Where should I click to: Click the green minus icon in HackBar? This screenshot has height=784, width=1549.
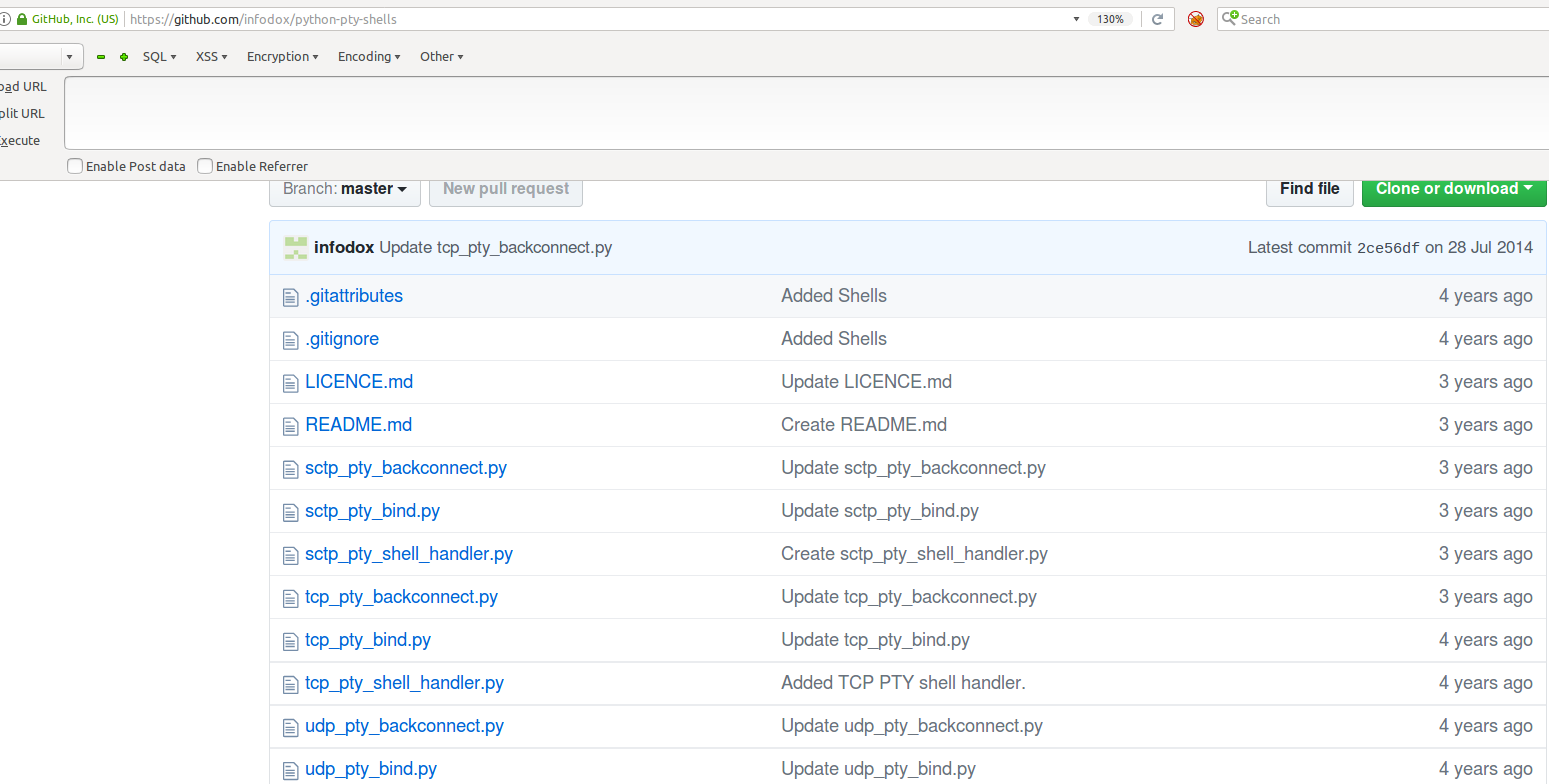pos(101,57)
